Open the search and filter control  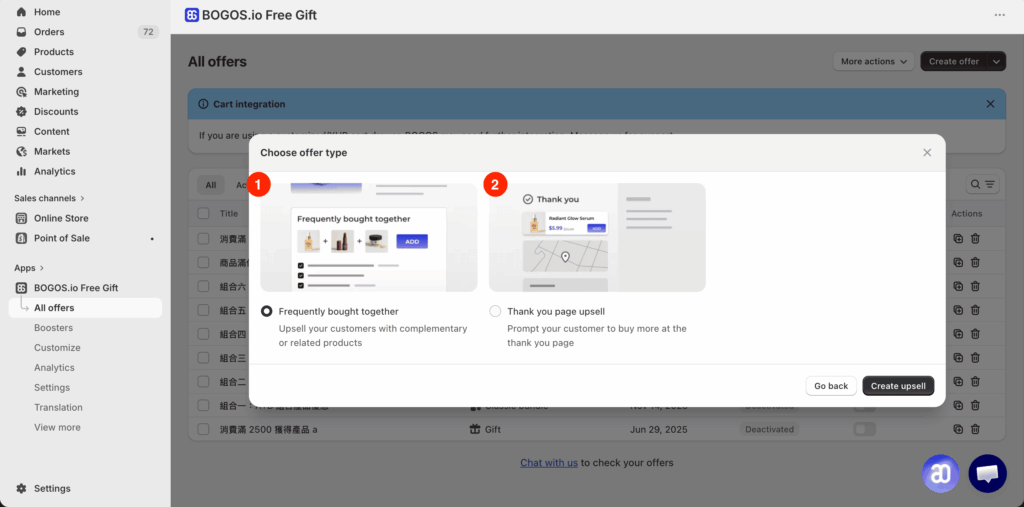(982, 184)
